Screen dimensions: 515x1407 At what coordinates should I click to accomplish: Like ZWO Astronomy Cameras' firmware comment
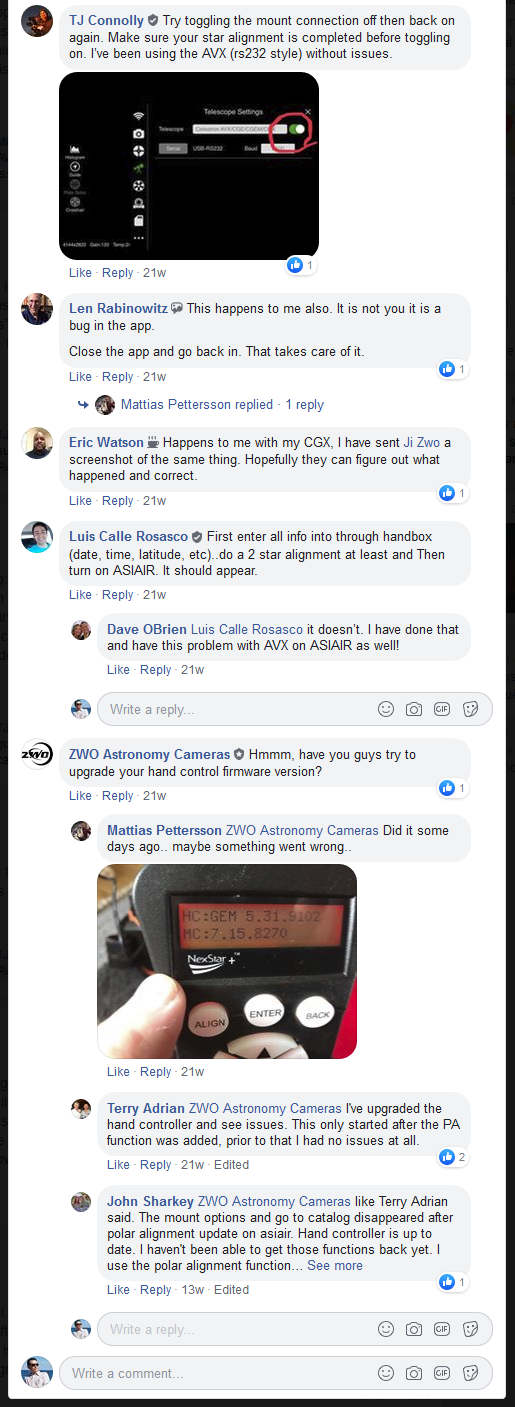(x=80, y=796)
